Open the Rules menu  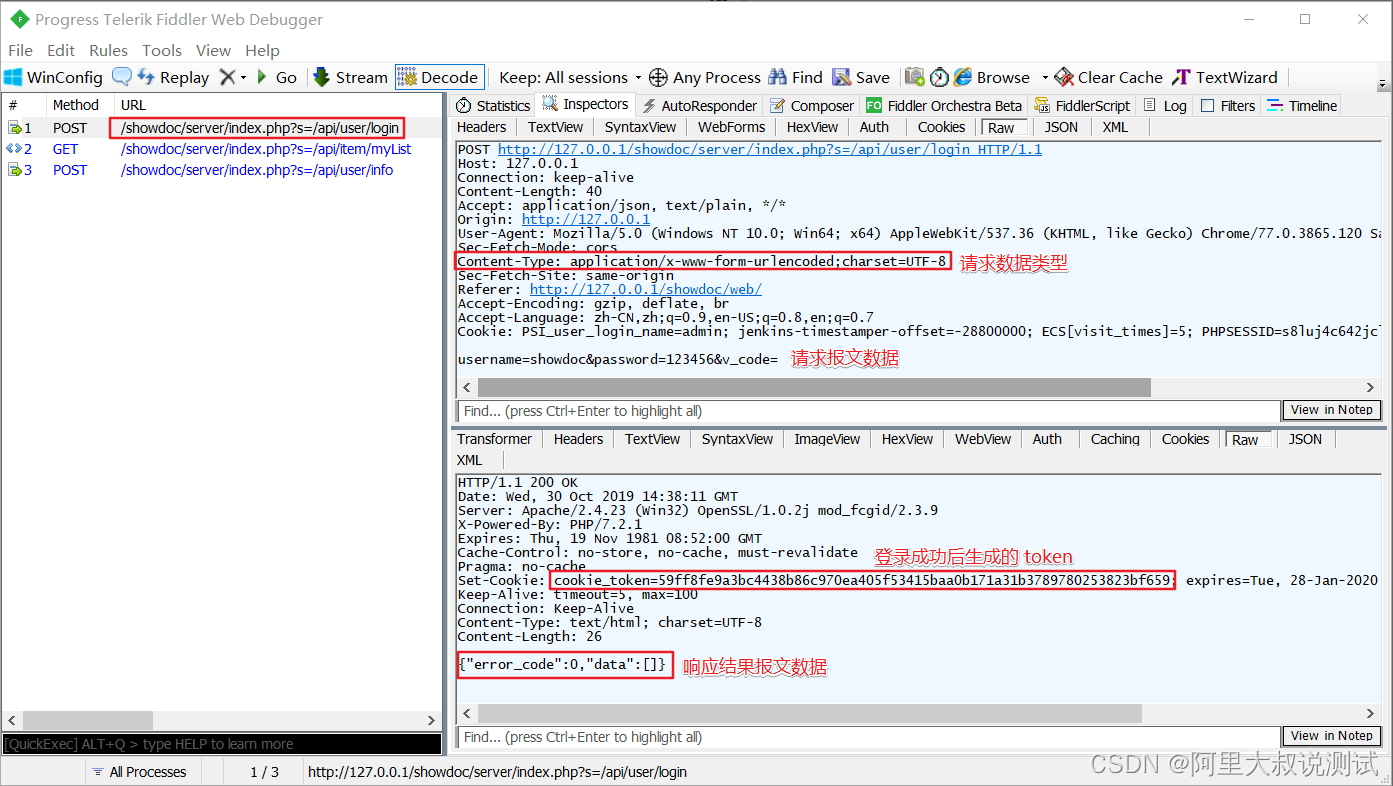[108, 50]
